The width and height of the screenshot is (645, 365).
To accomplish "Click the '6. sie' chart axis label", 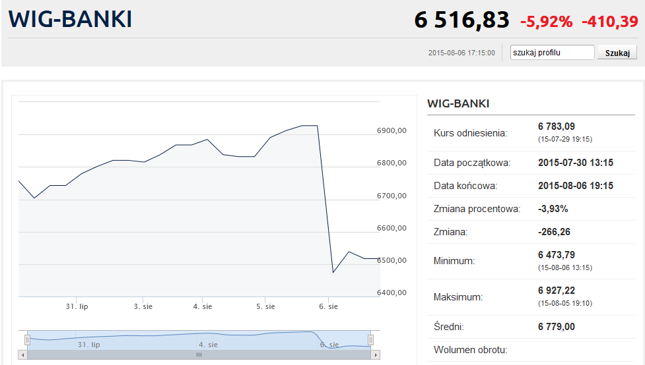I will (x=328, y=307).
